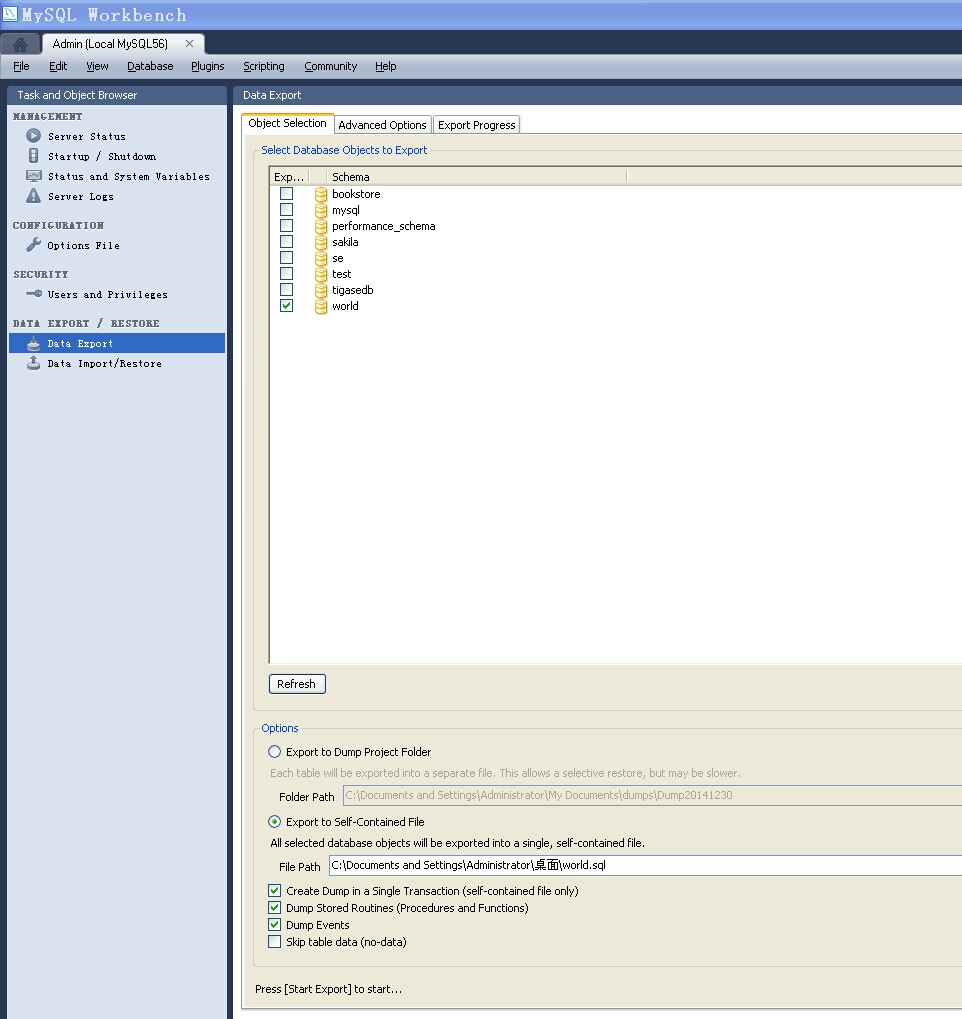Select the world schema name
Viewport: 962px width, 1019px height.
[345, 306]
